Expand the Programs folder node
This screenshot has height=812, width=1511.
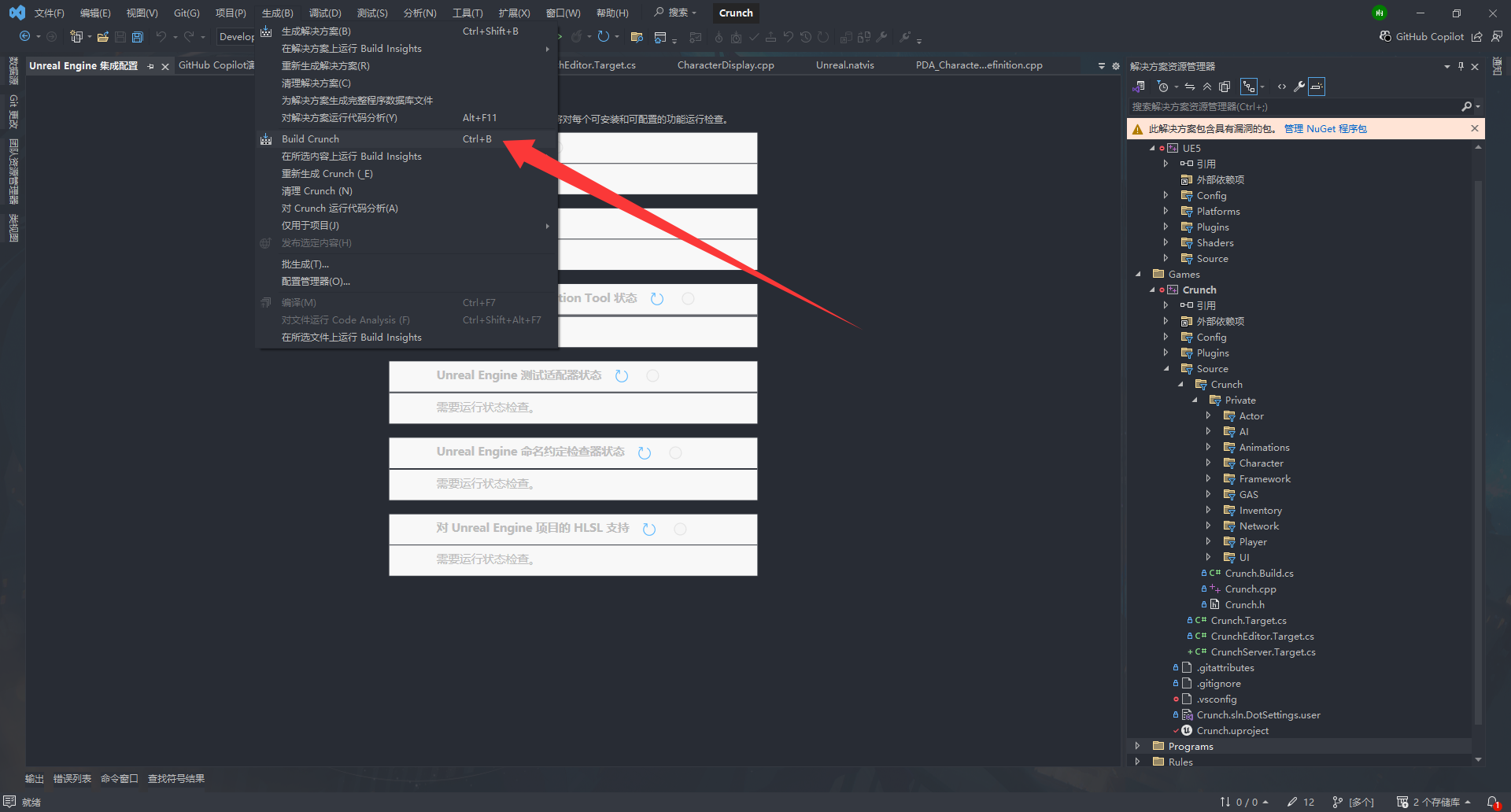pos(1137,746)
